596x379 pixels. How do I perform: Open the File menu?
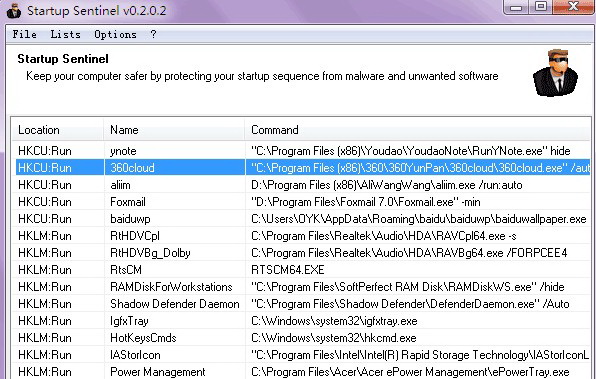pyautogui.click(x=24, y=35)
